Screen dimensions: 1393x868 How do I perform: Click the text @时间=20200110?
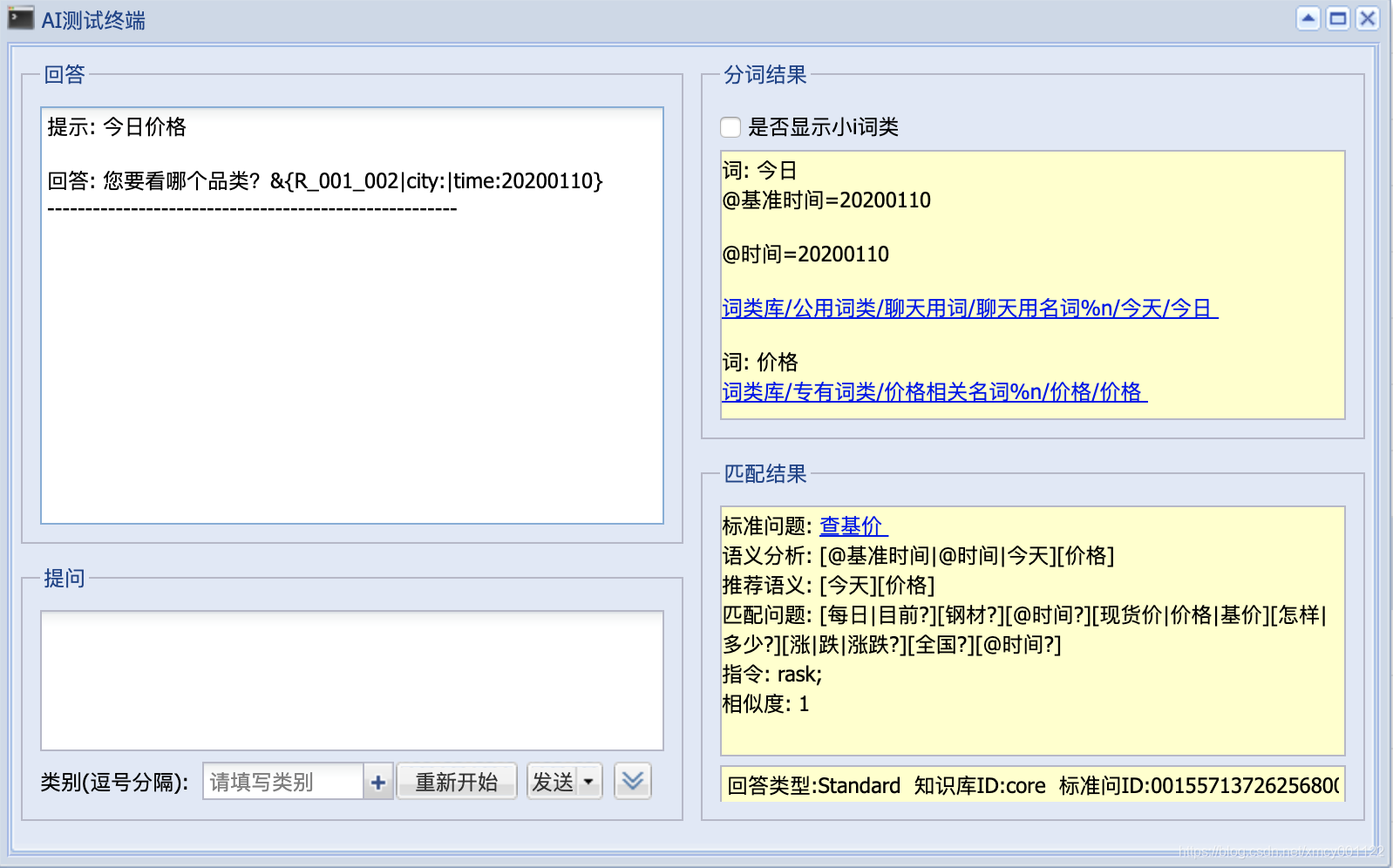tap(805, 254)
